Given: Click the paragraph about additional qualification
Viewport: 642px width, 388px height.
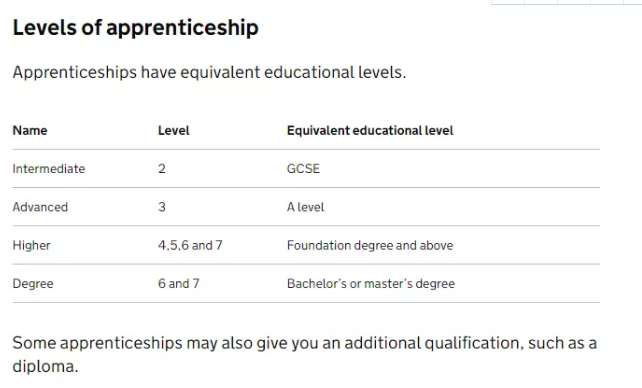Looking at the screenshot, I should [305, 354].
